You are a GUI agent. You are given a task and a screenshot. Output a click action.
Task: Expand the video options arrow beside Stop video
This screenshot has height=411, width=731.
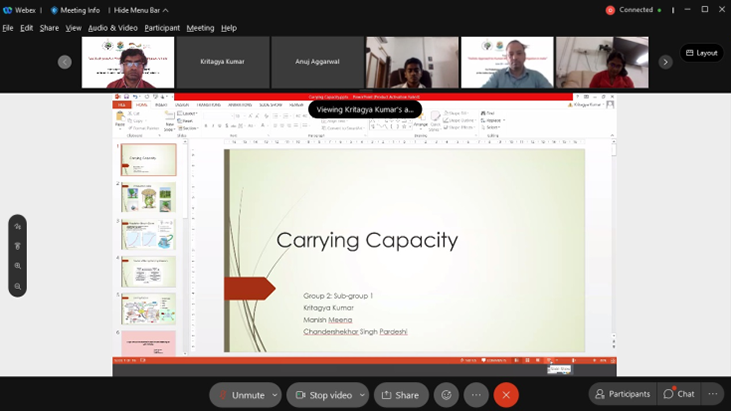pos(362,395)
